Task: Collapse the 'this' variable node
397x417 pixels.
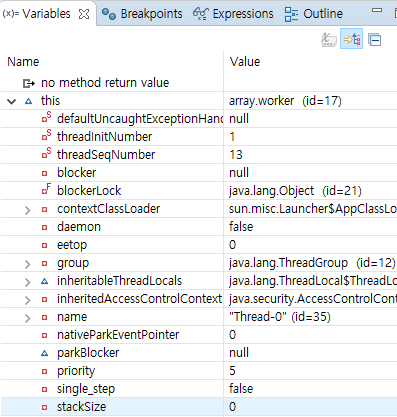Action: tap(12, 101)
